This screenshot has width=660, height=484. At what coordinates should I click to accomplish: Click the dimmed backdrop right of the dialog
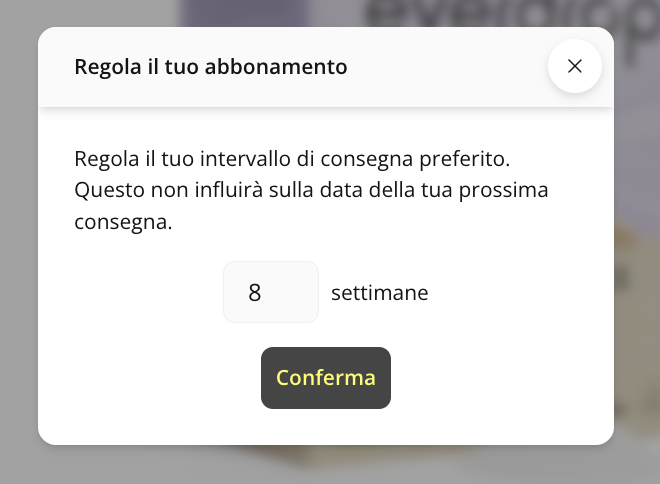(x=637, y=250)
